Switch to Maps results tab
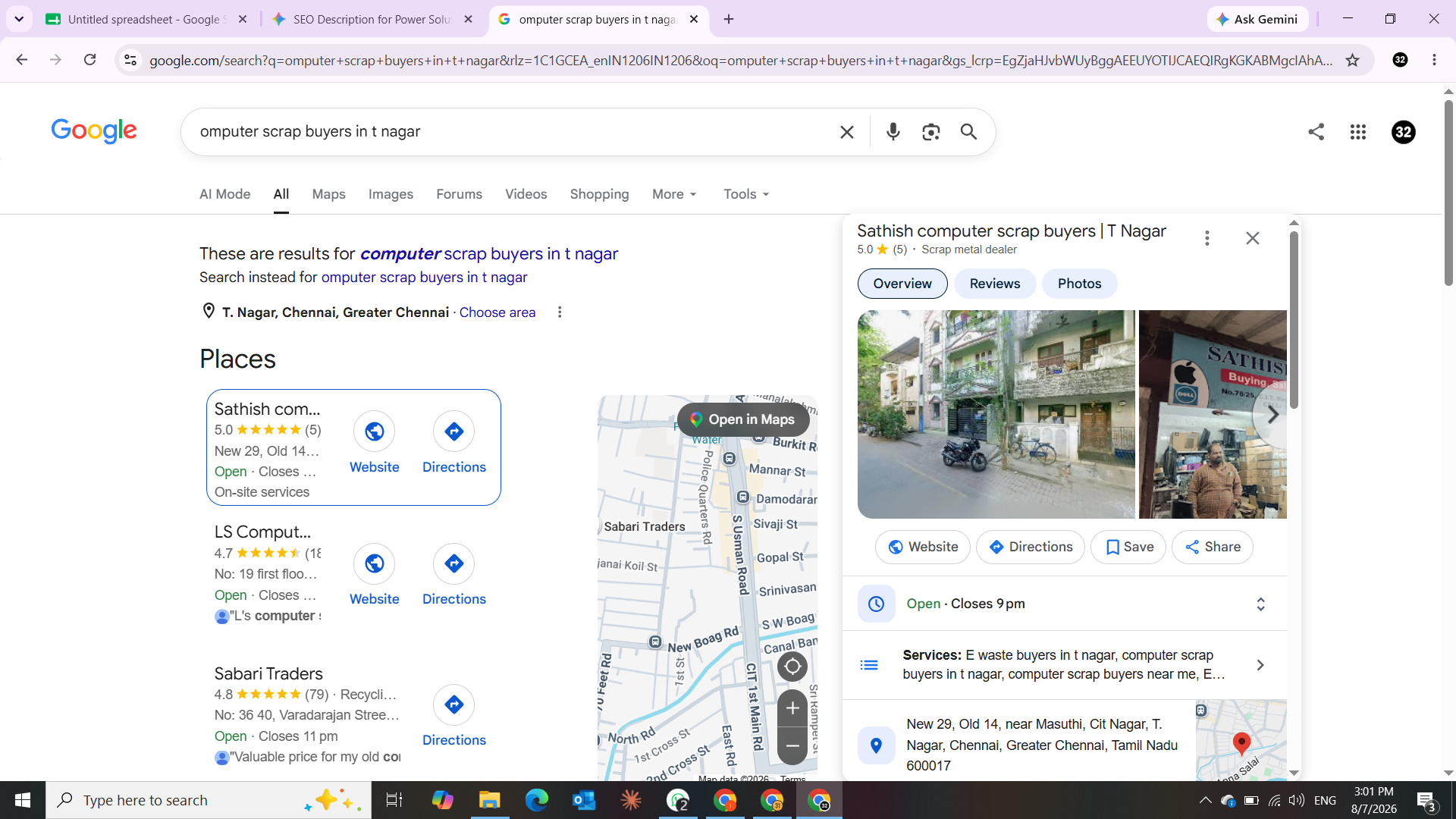The width and height of the screenshot is (1456, 819). [x=328, y=195]
